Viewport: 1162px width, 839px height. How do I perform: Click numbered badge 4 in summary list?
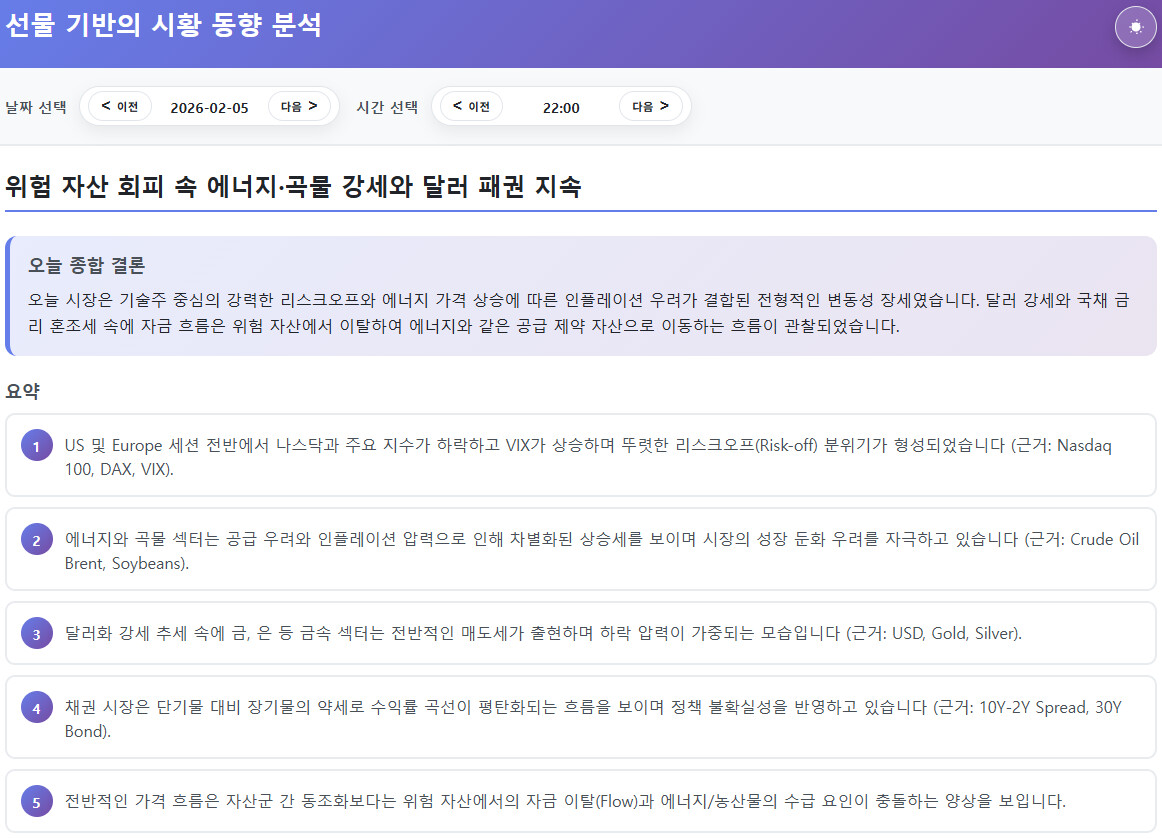coord(36,708)
